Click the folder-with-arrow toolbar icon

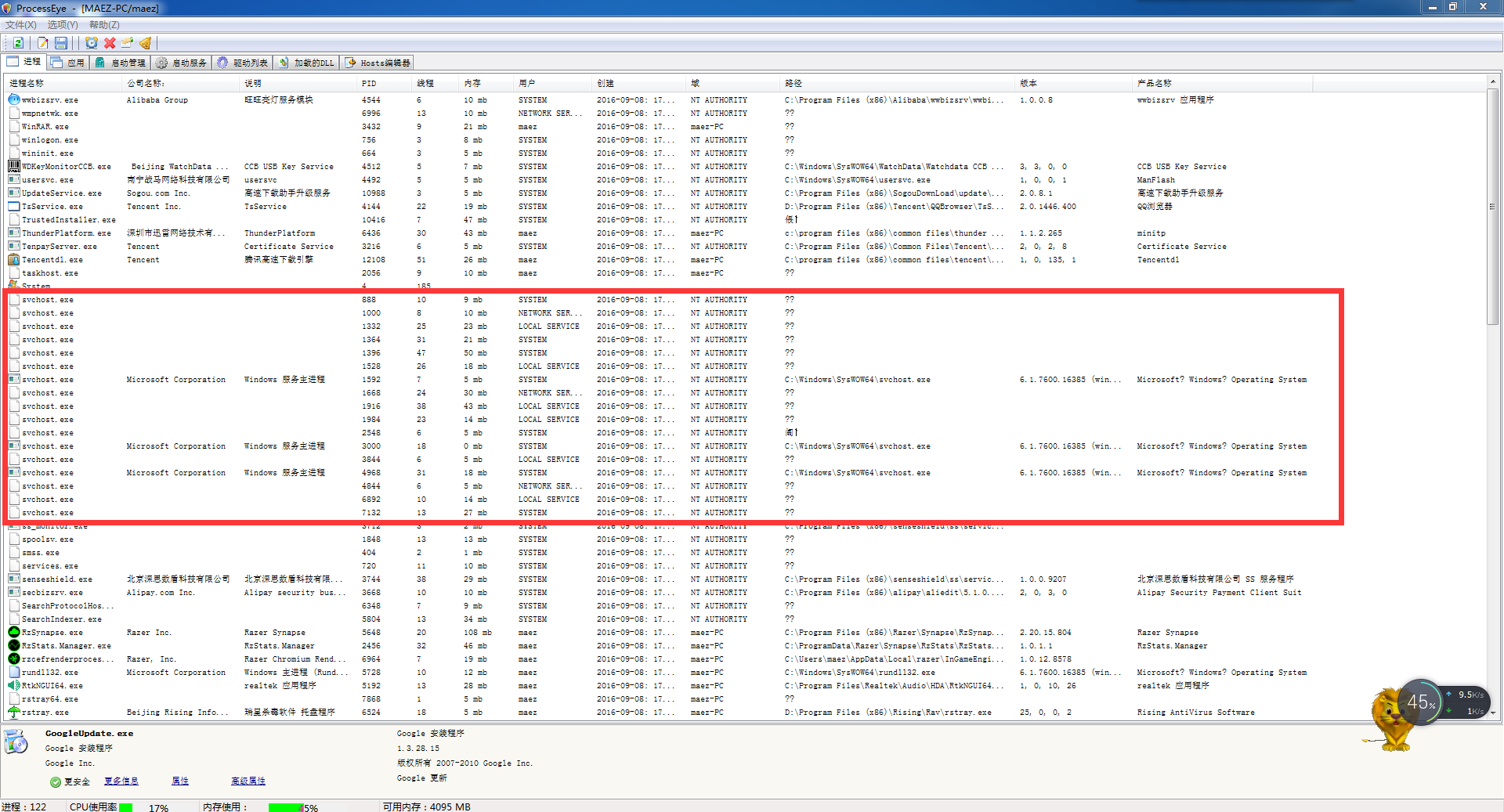click(127, 43)
